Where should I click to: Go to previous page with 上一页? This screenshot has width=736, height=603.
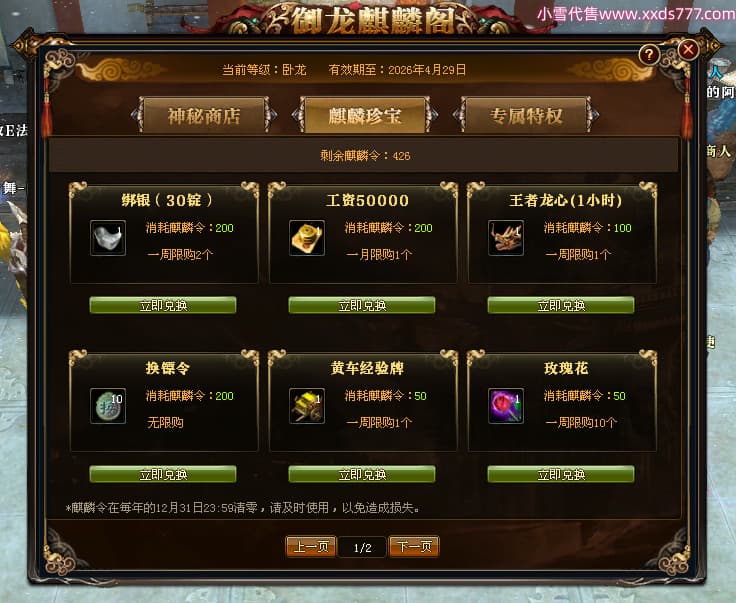coord(311,546)
